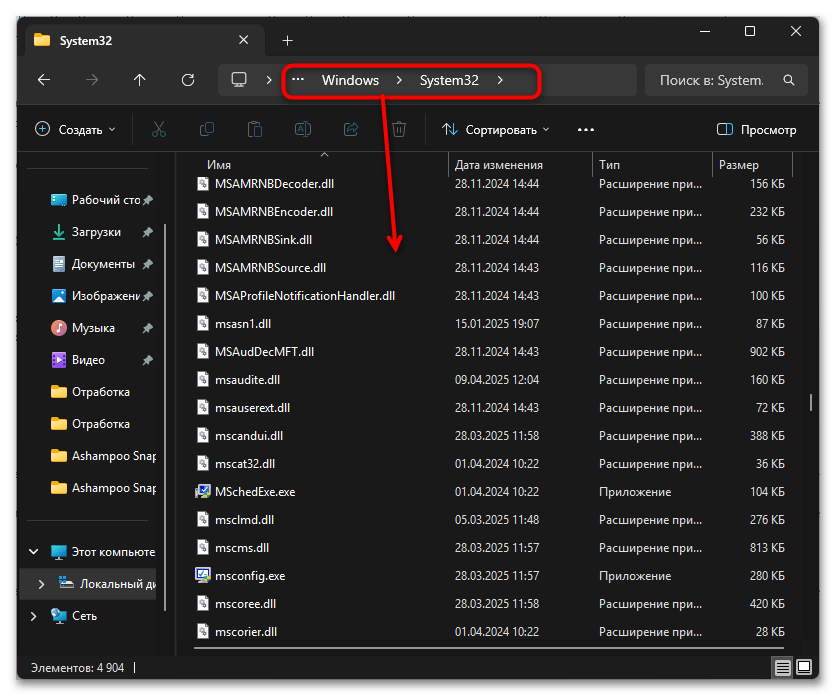Switch to details list view icon
Screen dimensions: 836x696
tap(783, 667)
